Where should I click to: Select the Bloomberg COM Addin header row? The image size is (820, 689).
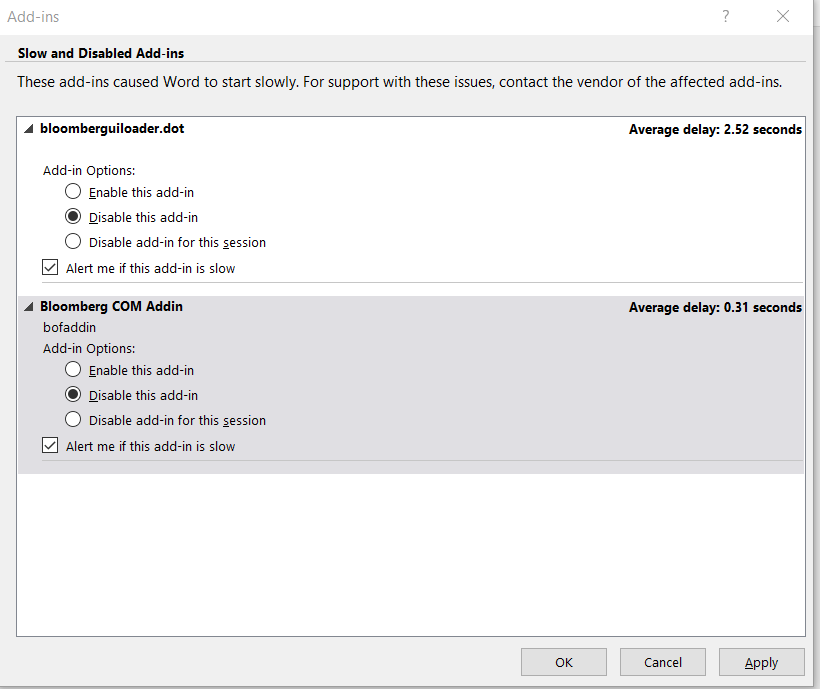(111, 306)
